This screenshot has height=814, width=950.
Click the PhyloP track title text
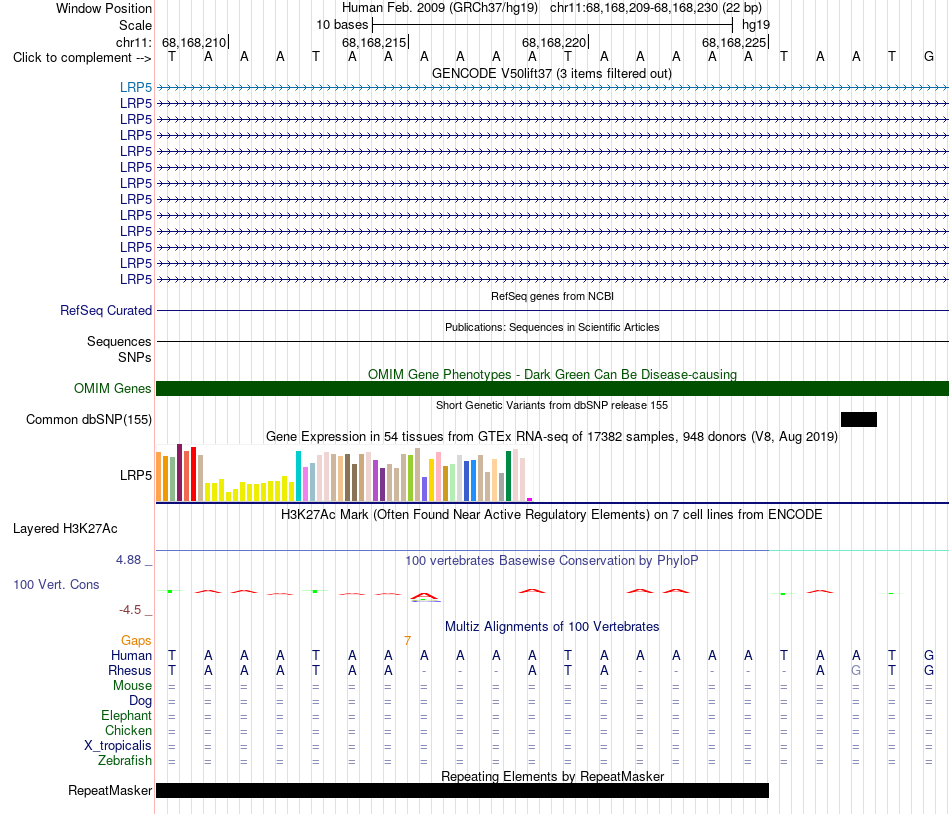click(x=551, y=560)
